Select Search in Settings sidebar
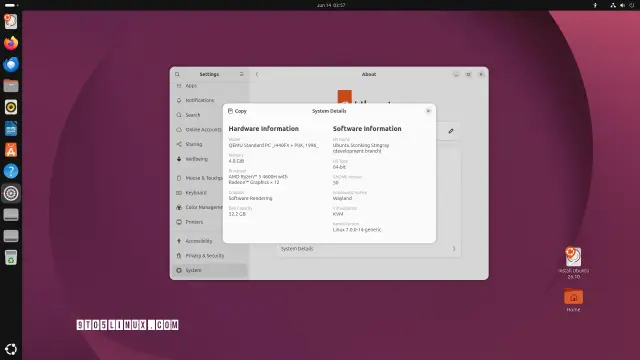This screenshot has height=360, width=640. [209, 115]
